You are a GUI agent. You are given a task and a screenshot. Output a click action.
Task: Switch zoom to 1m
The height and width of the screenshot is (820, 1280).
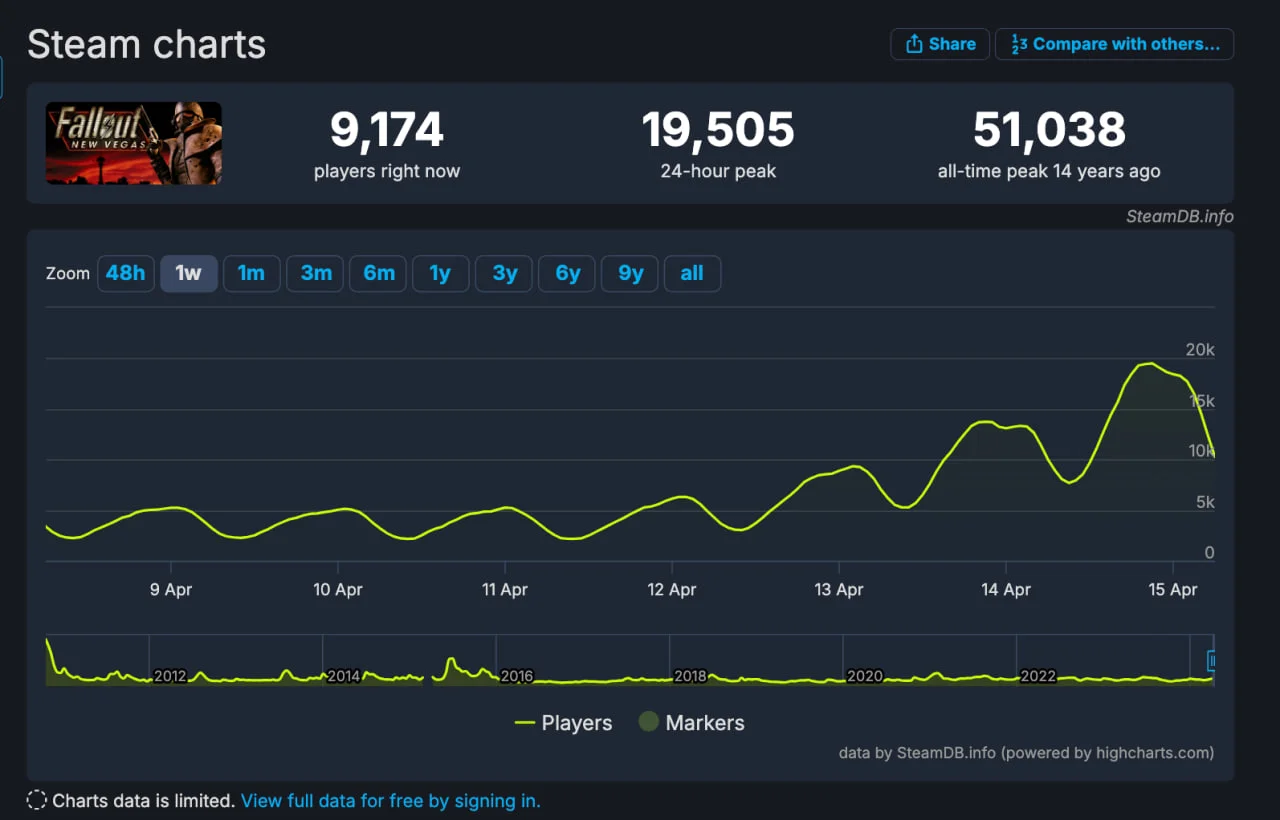click(251, 273)
